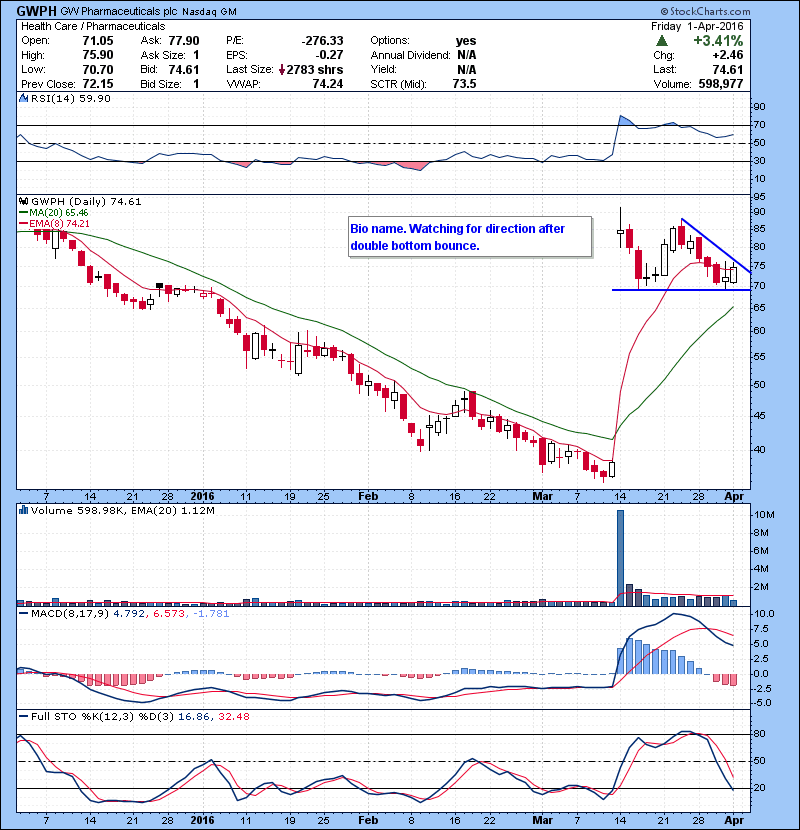Click the 'Mar' label on price chart axis

coord(542,497)
